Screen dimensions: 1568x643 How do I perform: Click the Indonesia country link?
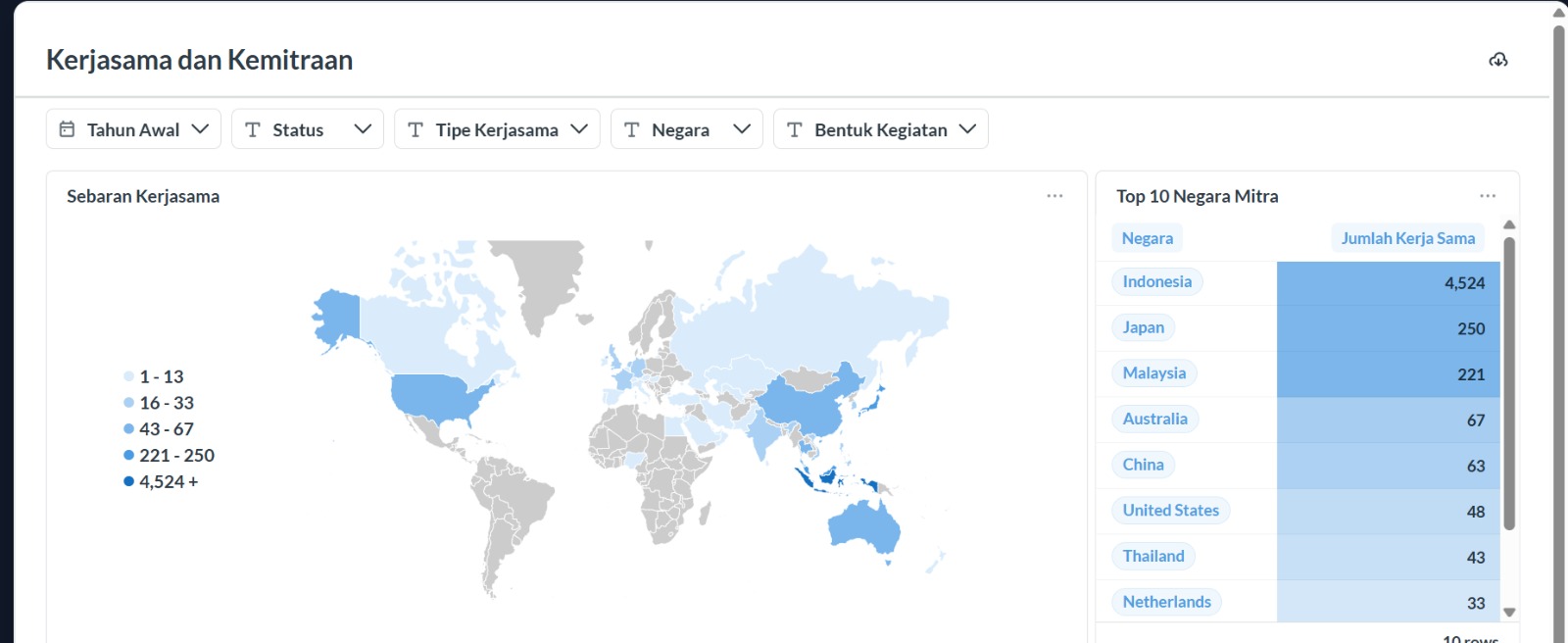(1156, 282)
